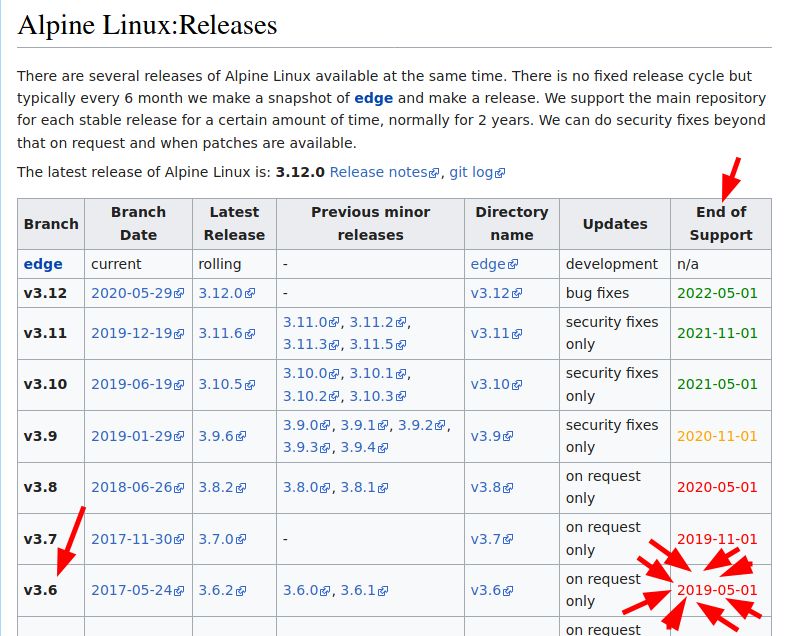786x636 pixels.
Task: Open the 3.8.0 previous release link
Action: pyautogui.click(x=306, y=487)
